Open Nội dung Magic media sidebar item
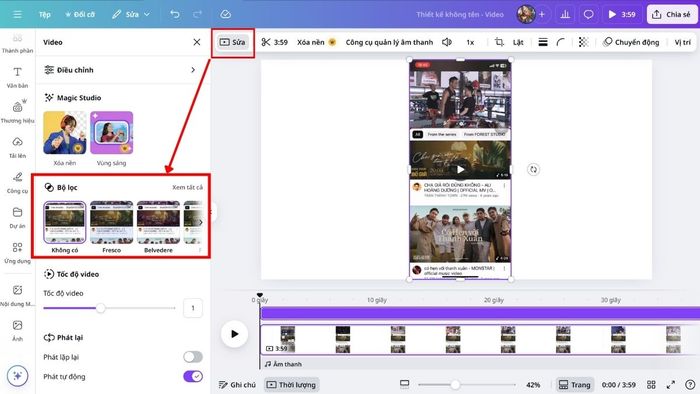Screen dimensions: 700x394 click(17, 295)
